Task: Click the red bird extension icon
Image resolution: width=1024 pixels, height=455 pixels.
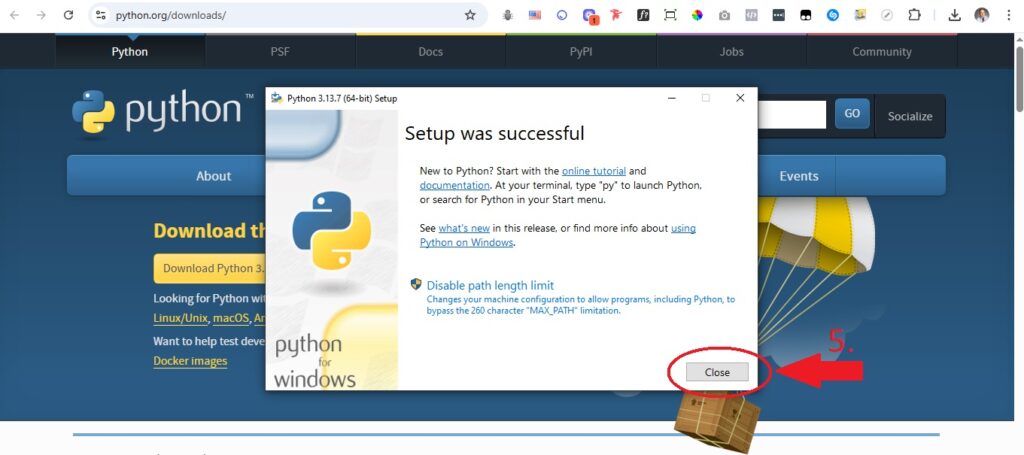Action: 616,15
